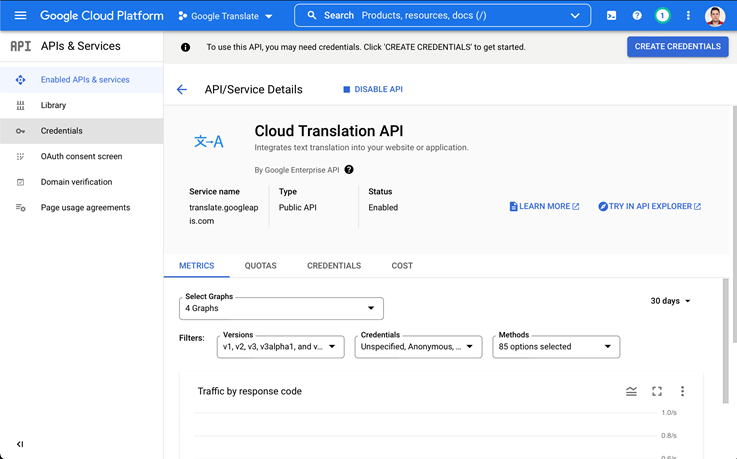Change the 30 days time range

[670, 301]
